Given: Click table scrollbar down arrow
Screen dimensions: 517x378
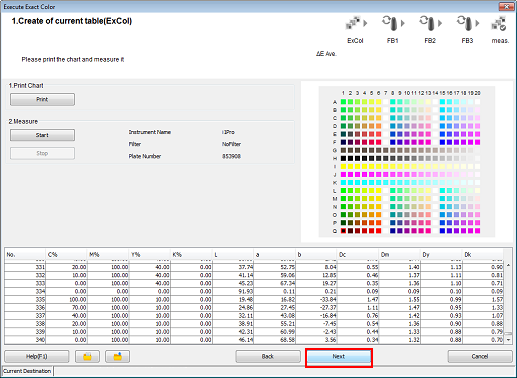Looking at the screenshot, I should (x=508, y=340).
